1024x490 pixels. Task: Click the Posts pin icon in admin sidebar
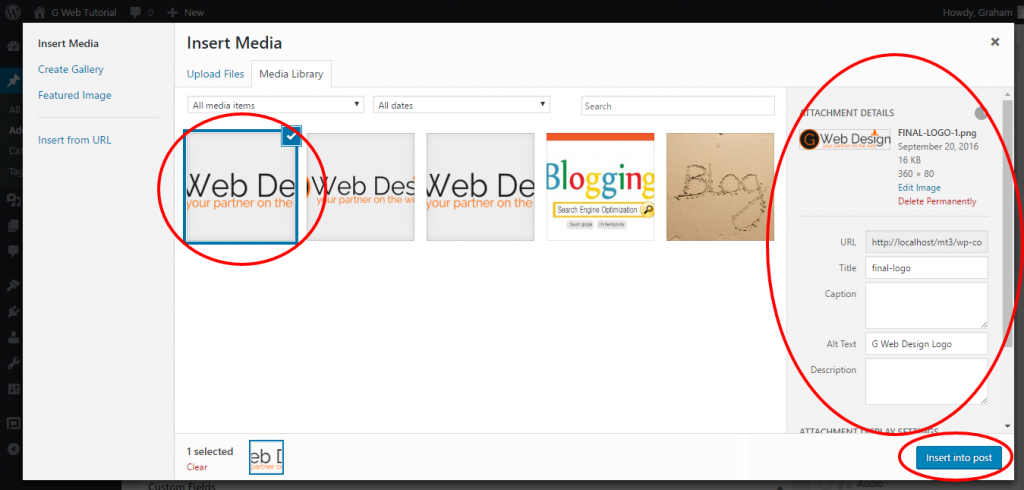[x=12, y=81]
